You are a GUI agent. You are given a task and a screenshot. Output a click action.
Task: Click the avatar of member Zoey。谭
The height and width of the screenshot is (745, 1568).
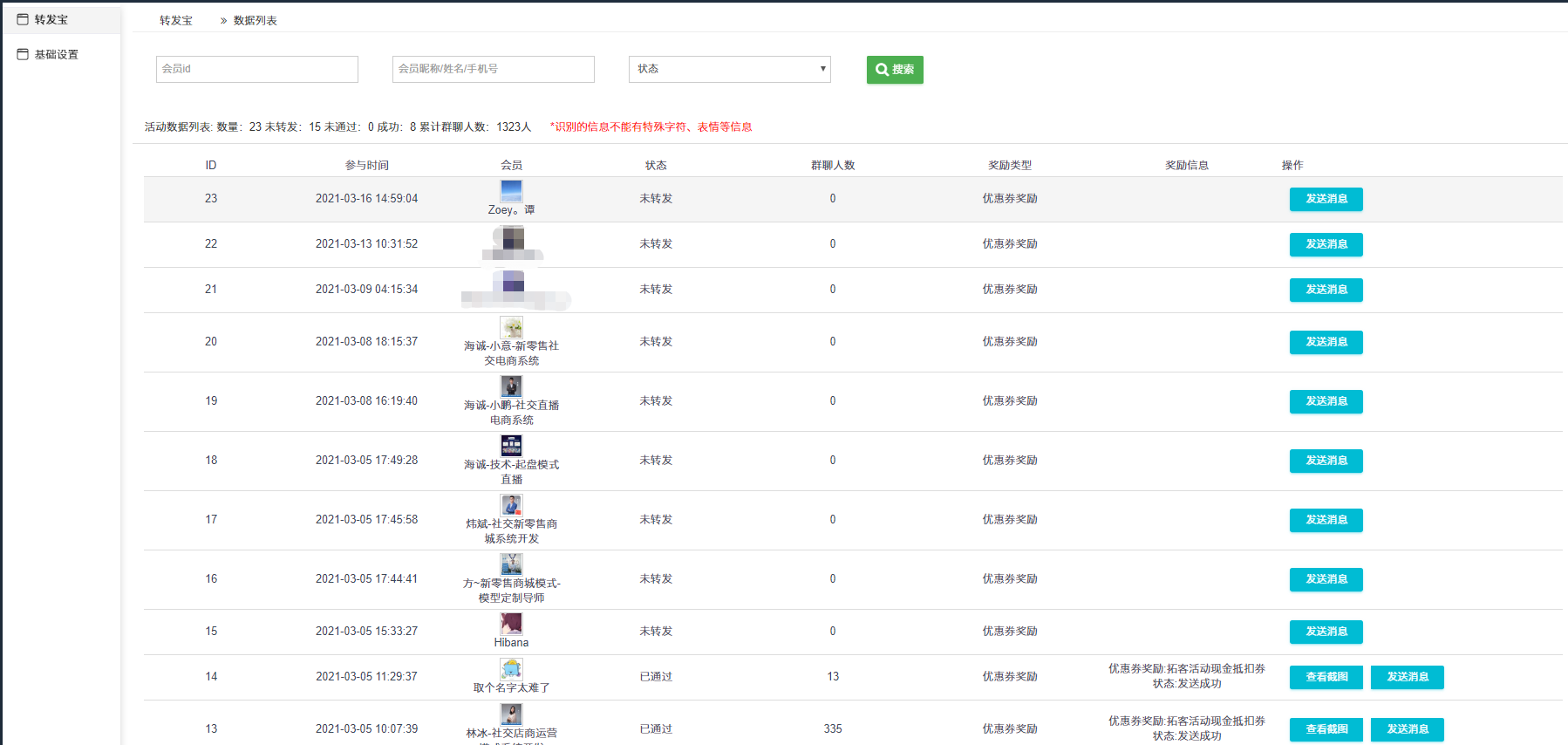pyautogui.click(x=511, y=190)
